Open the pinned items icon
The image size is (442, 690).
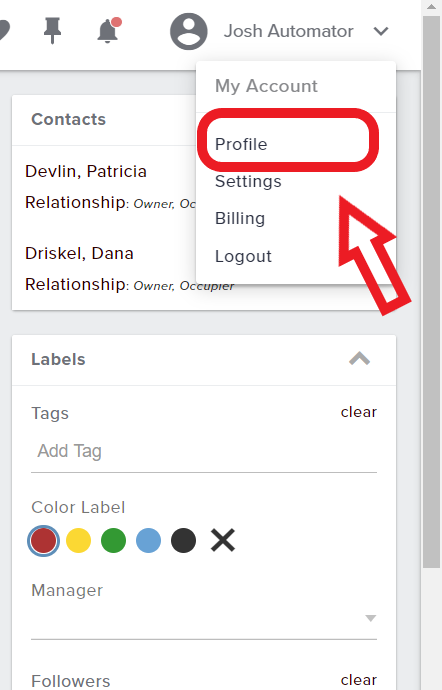[x=52, y=31]
